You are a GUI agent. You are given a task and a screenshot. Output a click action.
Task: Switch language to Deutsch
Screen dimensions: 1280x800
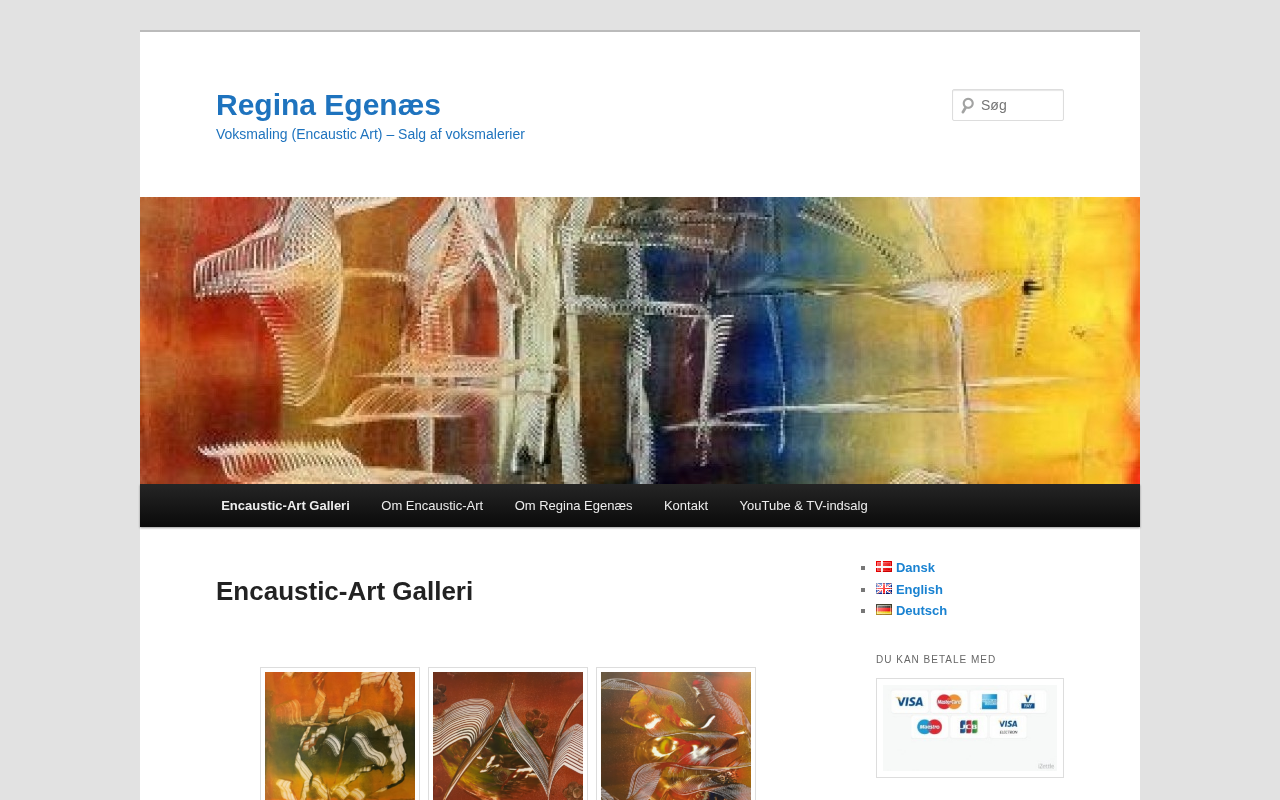(x=921, y=611)
